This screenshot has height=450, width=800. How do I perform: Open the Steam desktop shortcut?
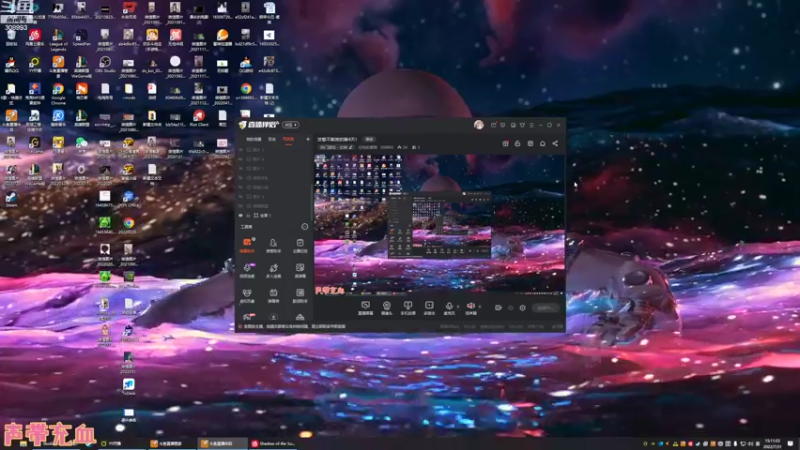pos(11,198)
